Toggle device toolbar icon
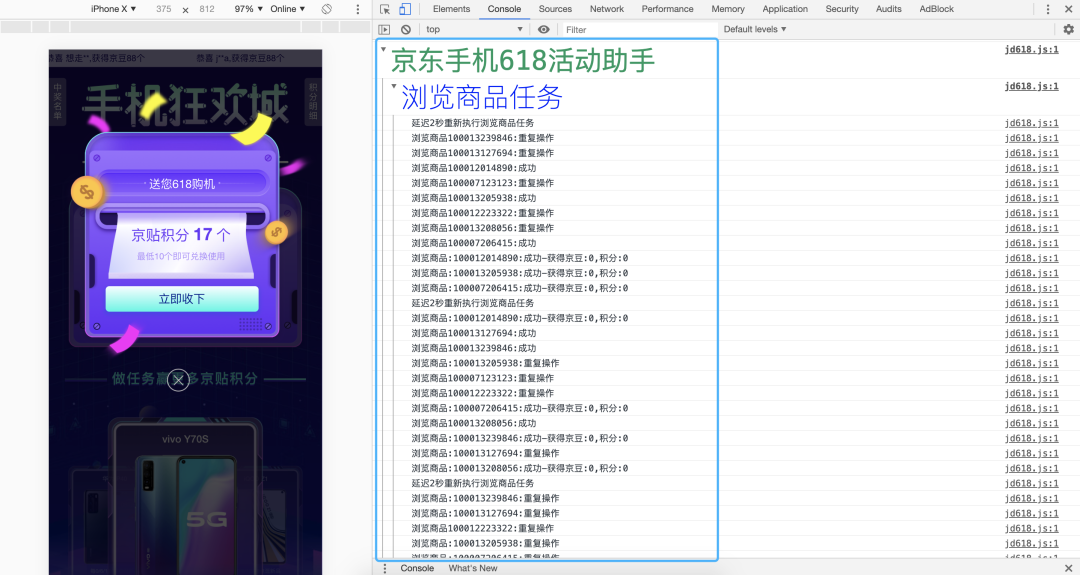Viewport: 1080px width, 575px height. point(405,9)
